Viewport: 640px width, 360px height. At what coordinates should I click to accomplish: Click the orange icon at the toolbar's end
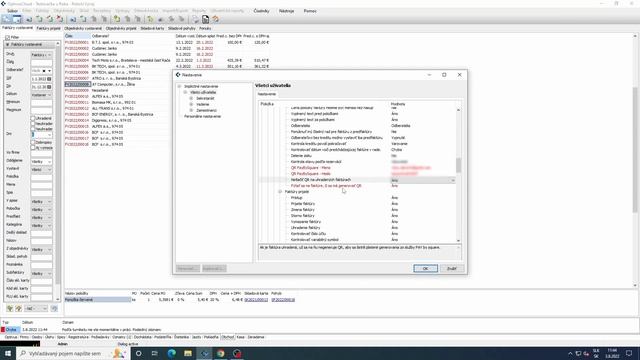tap(216, 19)
